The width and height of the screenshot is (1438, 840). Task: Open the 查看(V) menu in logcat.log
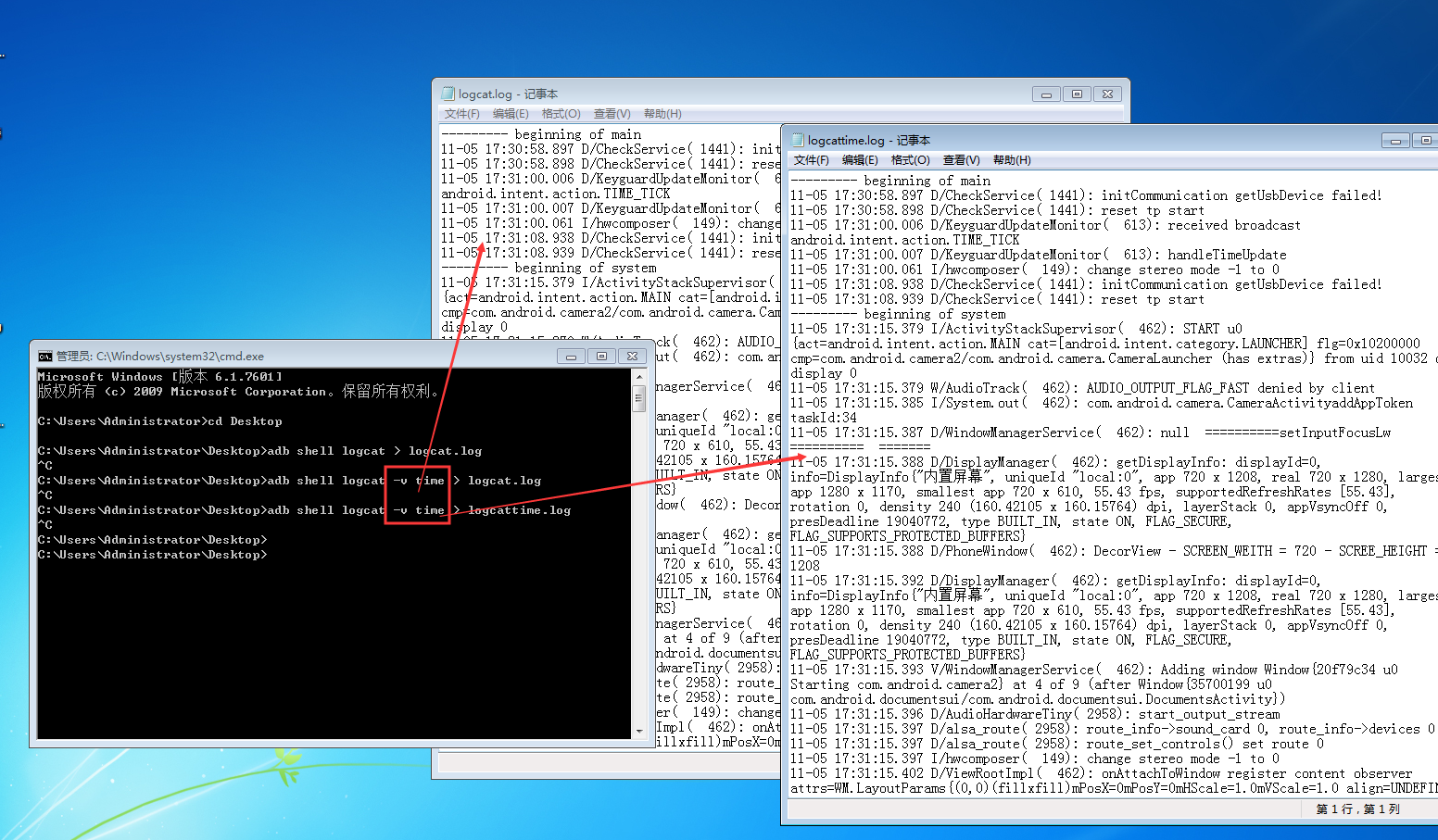(x=612, y=113)
